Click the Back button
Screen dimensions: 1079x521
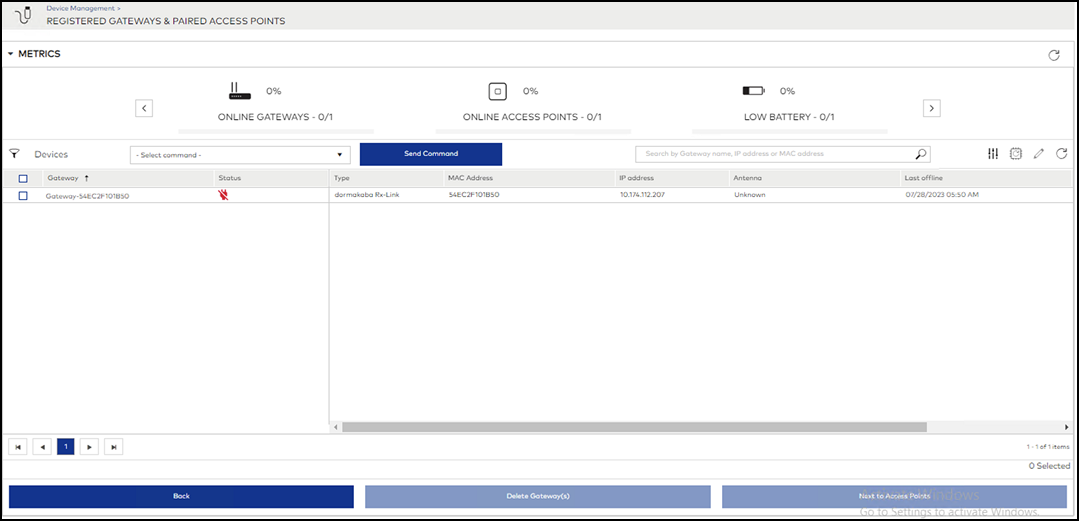(x=181, y=496)
